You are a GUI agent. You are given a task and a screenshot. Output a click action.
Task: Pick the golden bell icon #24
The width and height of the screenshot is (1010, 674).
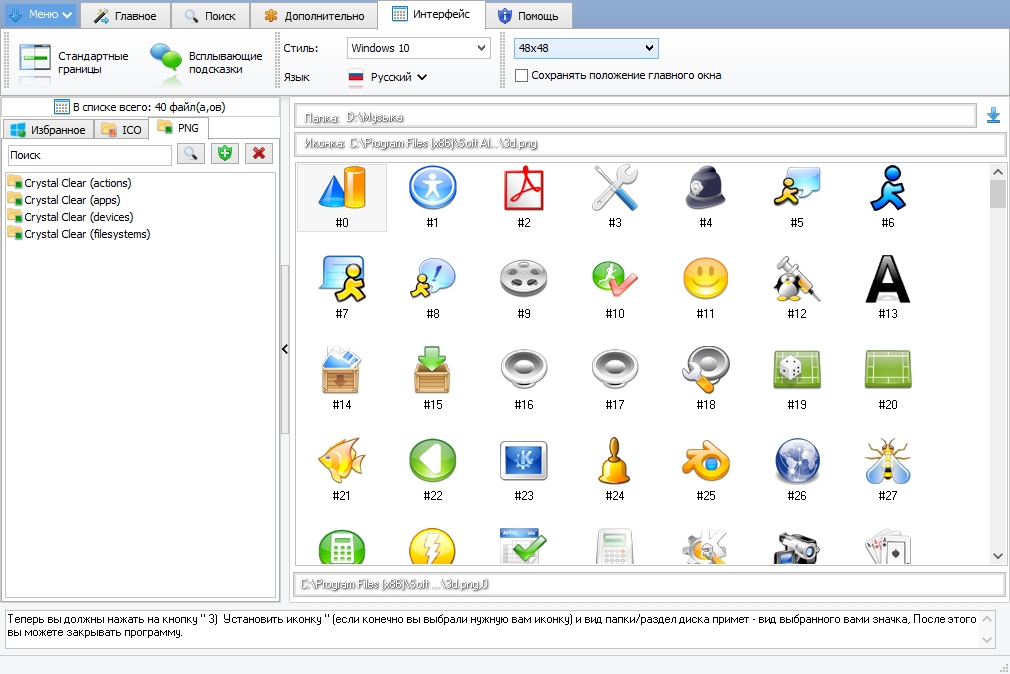click(x=615, y=461)
